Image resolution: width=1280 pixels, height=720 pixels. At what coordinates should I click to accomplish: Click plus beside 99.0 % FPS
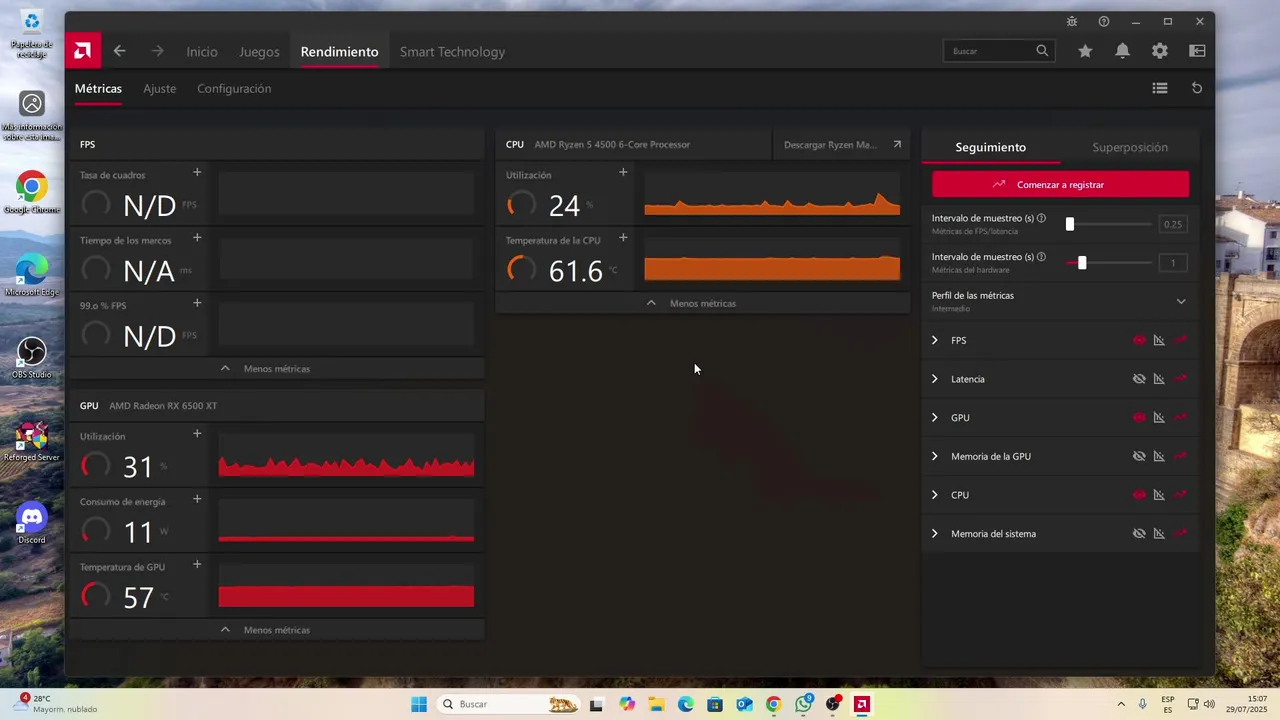point(197,303)
